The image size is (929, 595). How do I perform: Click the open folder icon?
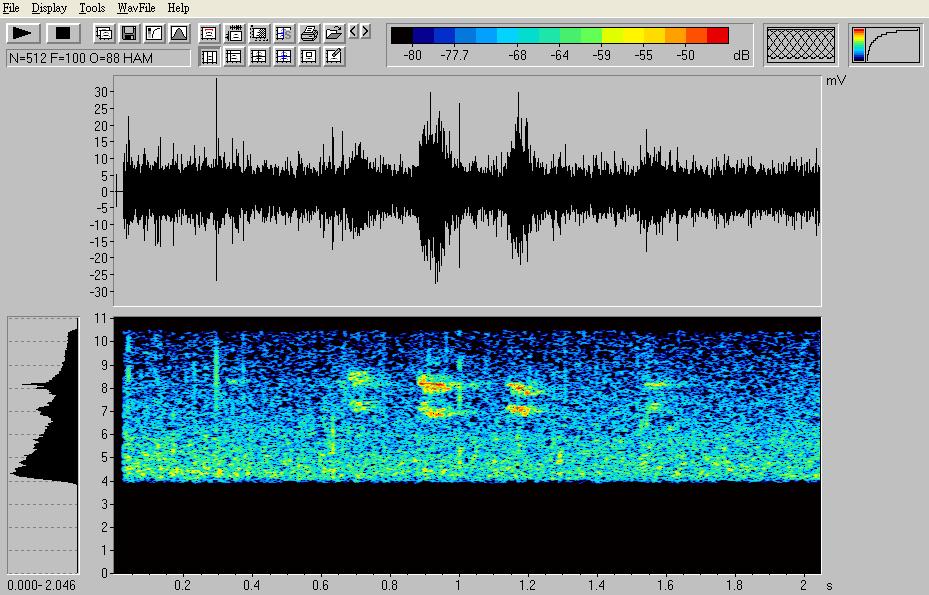(x=334, y=33)
